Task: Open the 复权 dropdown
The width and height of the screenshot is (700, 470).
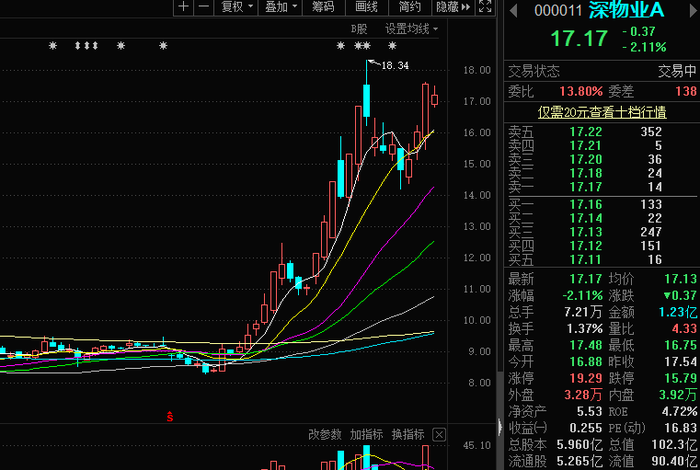Action: [237, 7]
